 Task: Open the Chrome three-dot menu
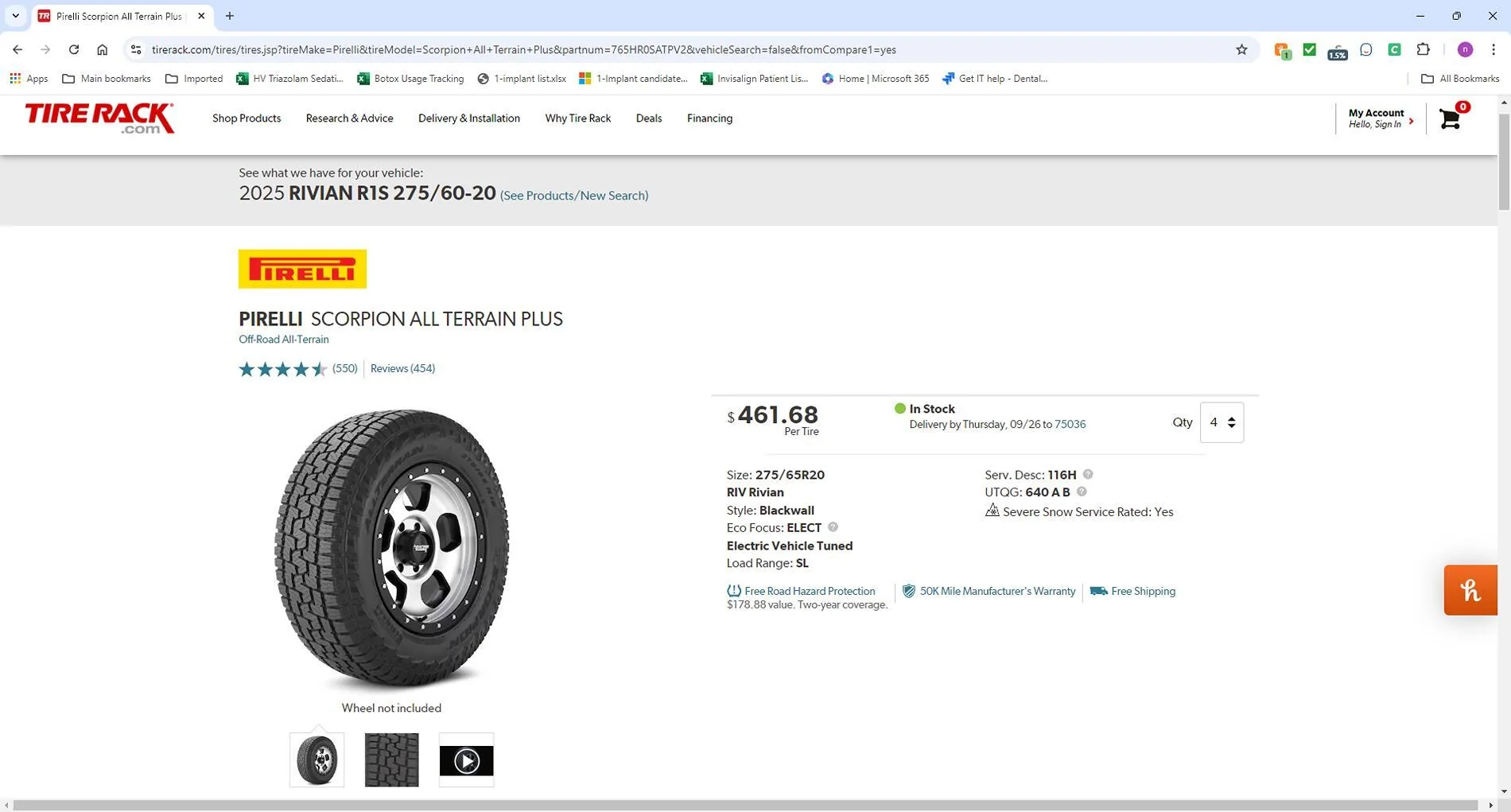tap(1493, 49)
